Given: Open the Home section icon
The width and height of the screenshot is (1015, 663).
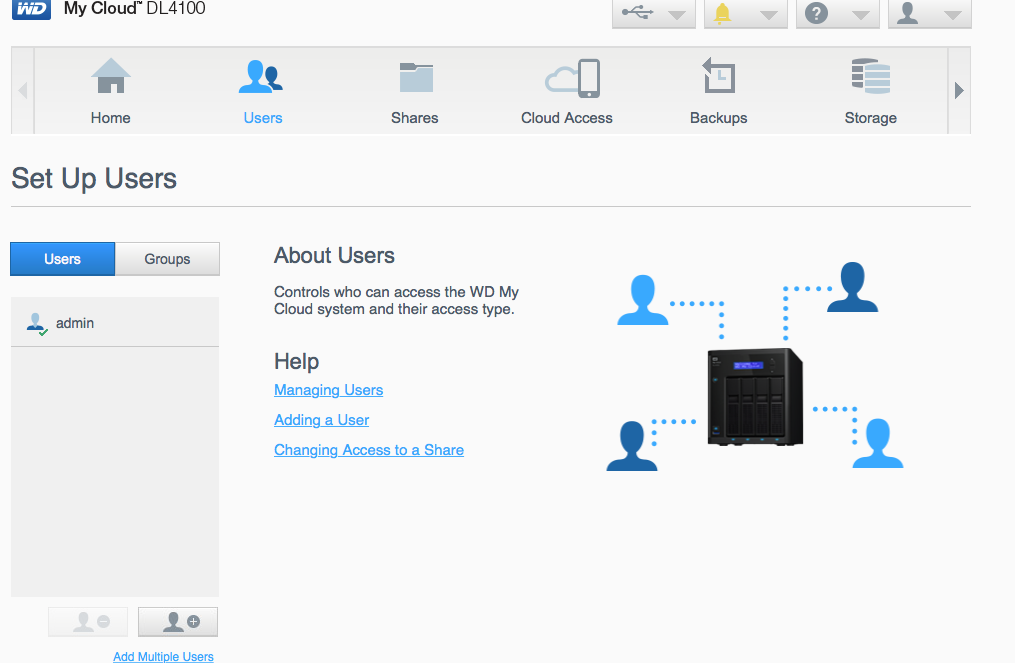Looking at the screenshot, I should pyautogui.click(x=111, y=76).
